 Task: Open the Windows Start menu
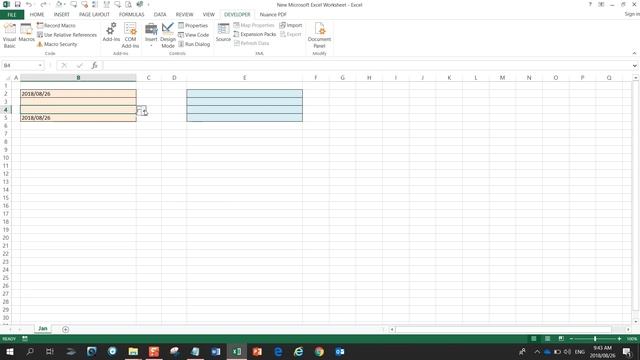tap(9, 351)
